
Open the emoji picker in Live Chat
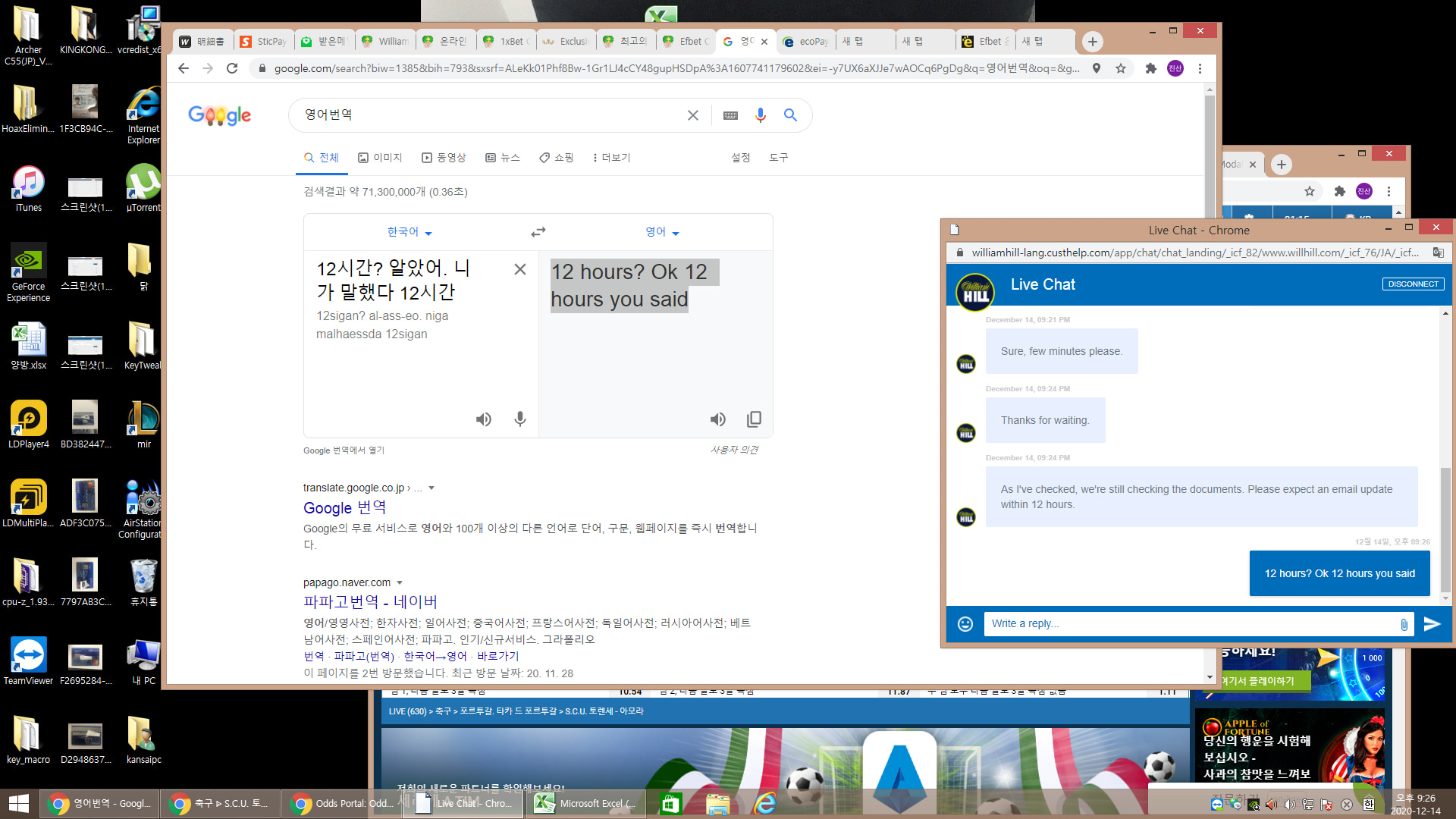click(x=965, y=624)
